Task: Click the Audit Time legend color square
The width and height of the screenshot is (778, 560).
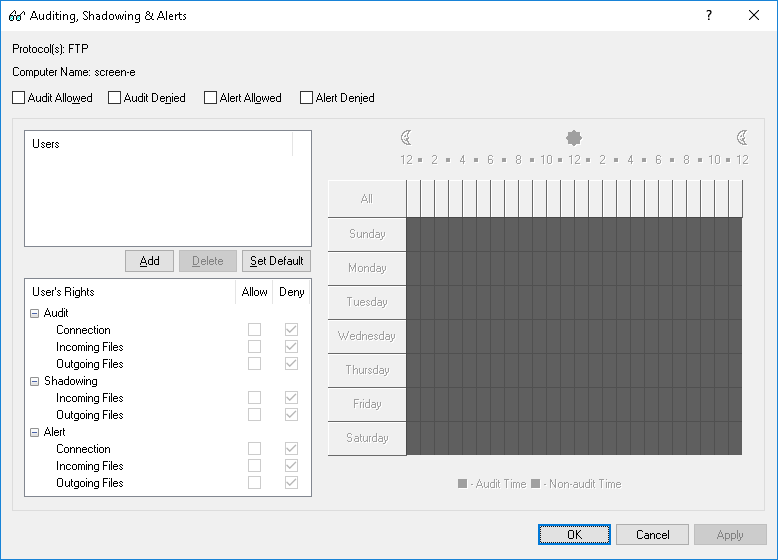Action: pos(462,484)
